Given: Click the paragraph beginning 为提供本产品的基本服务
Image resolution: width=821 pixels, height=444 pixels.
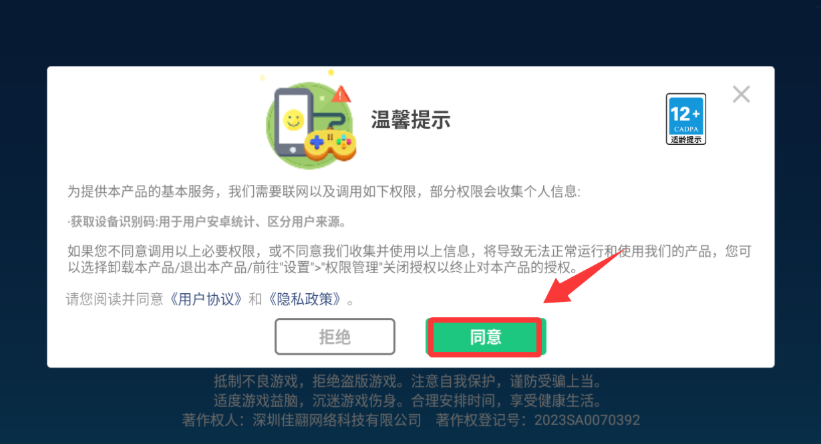Looking at the screenshot, I should [x=324, y=192].
